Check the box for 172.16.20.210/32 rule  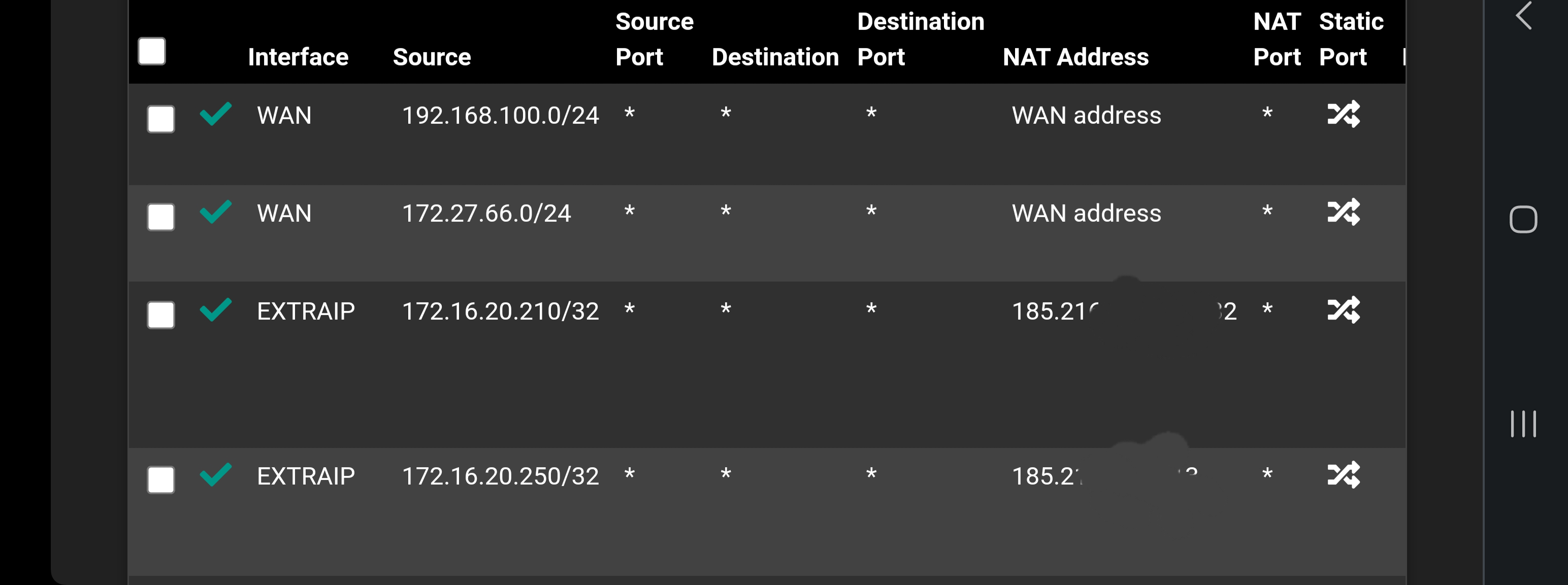160,315
